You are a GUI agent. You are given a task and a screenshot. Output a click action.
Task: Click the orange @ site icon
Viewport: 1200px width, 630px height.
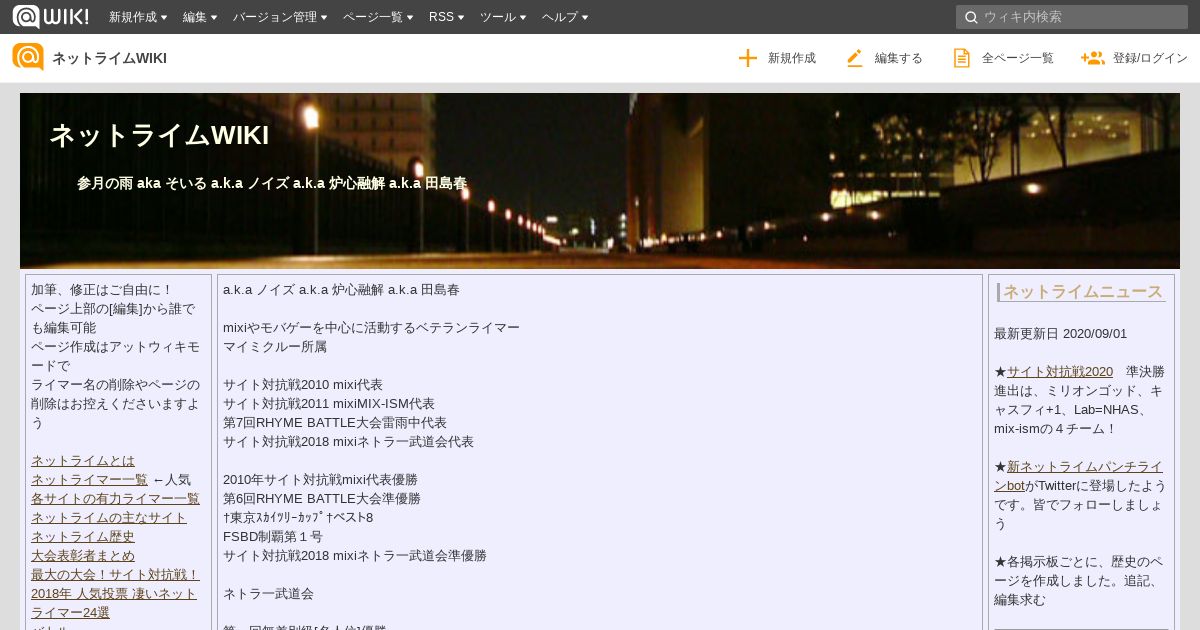(x=28, y=57)
